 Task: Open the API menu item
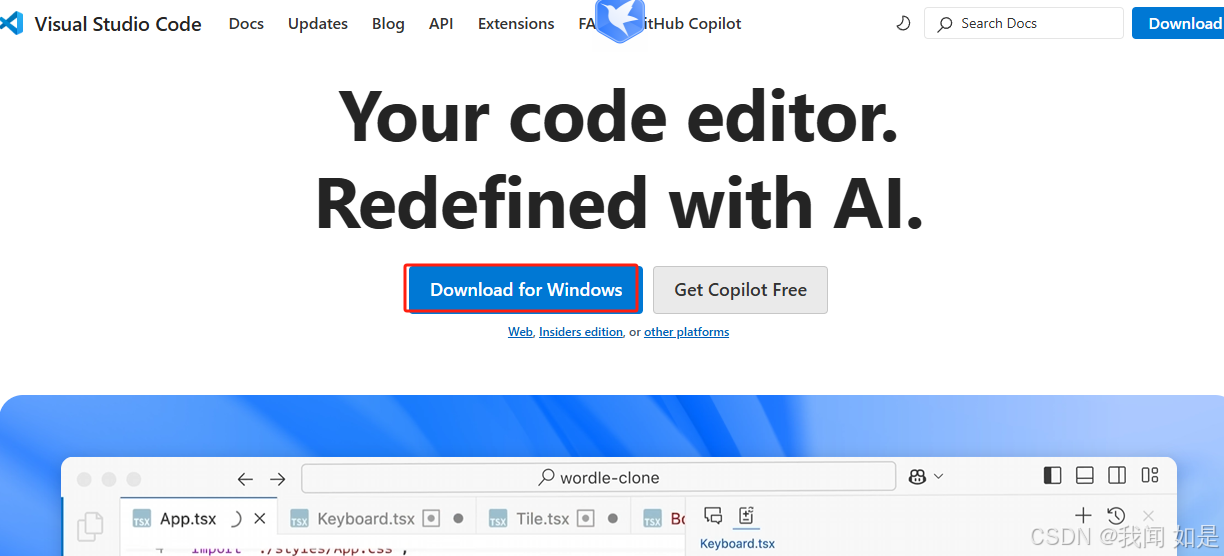441,23
